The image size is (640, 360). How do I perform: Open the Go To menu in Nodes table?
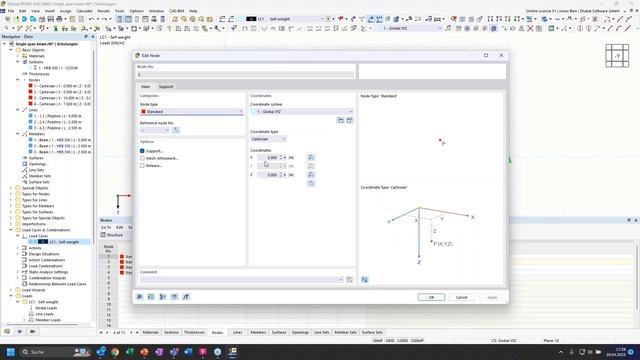point(106,227)
